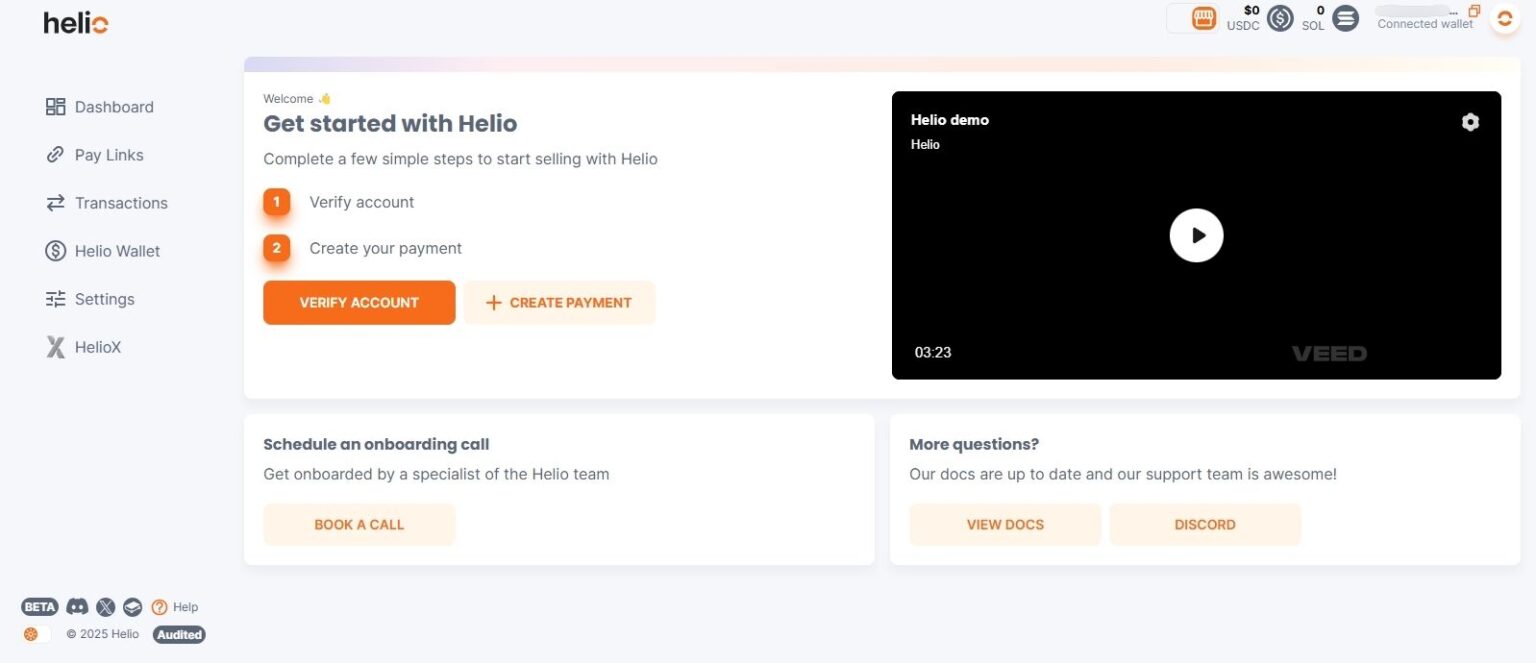Click the VERIFY ACCOUNT button
Image resolution: width=1536 pixels, height=663 pixels.
click(359, 302)
